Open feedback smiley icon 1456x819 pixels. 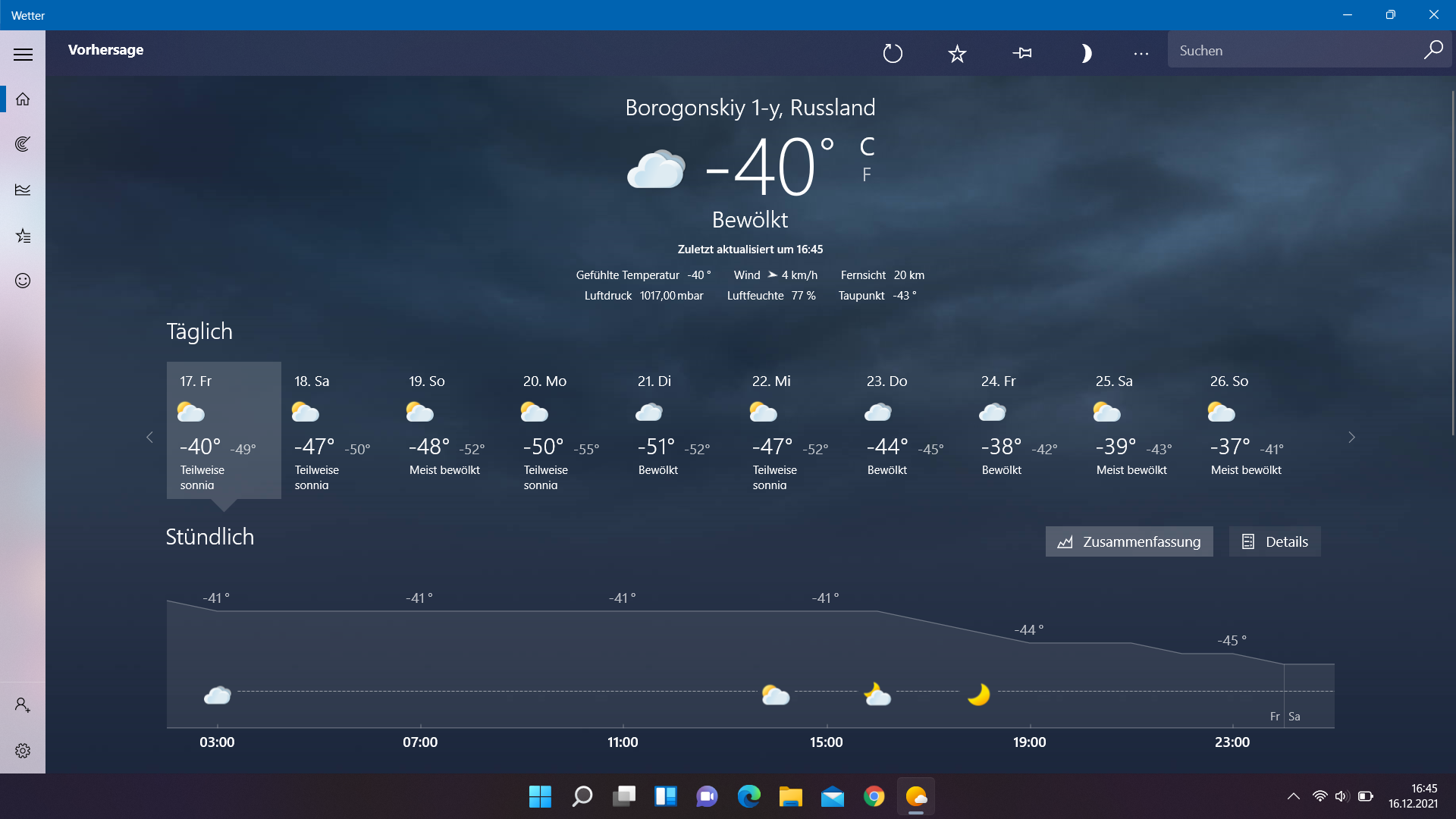(23, 281)
